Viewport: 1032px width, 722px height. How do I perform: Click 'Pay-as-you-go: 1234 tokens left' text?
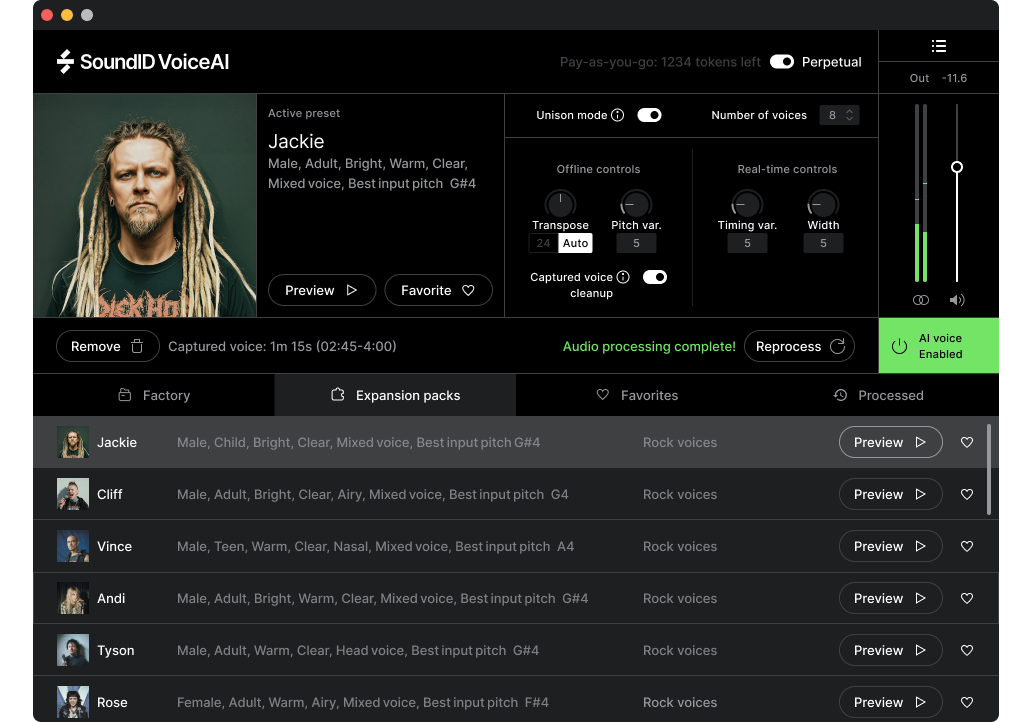point(660,62)
